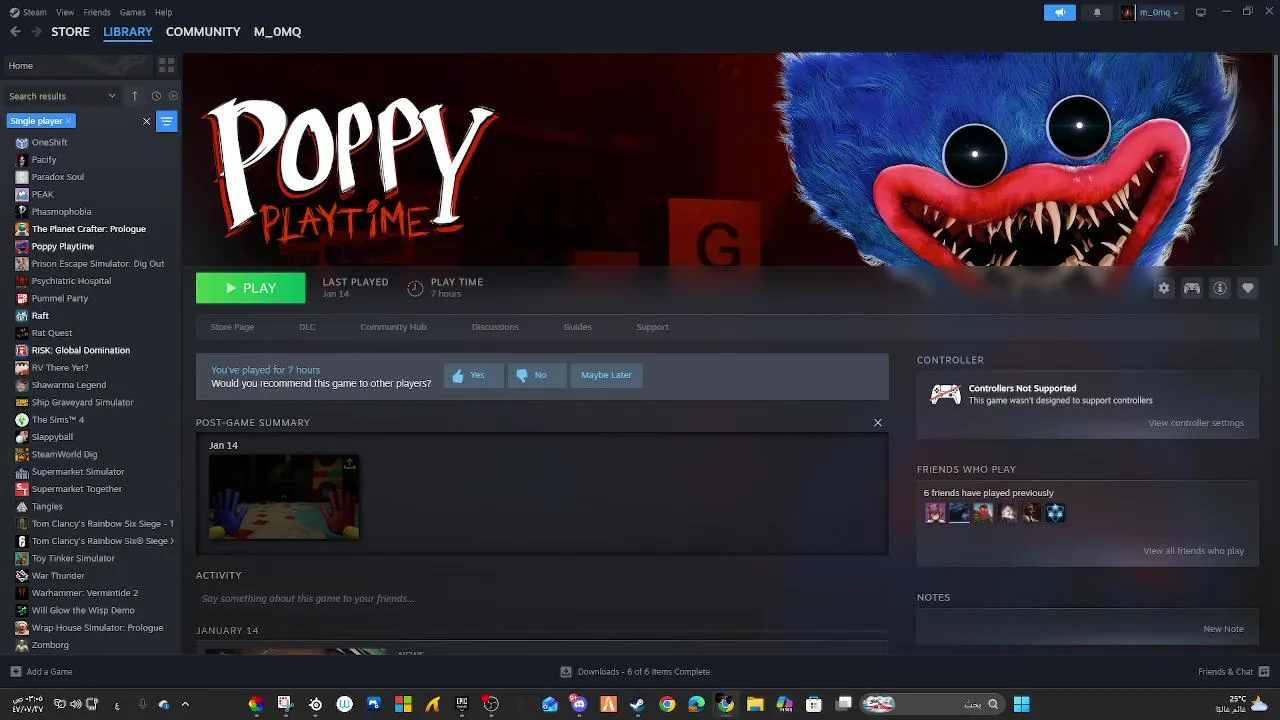Open Discord from the taskbar
Image resolution: width=1280 pixels, height=720 pixels.
(x=579, y=704)
